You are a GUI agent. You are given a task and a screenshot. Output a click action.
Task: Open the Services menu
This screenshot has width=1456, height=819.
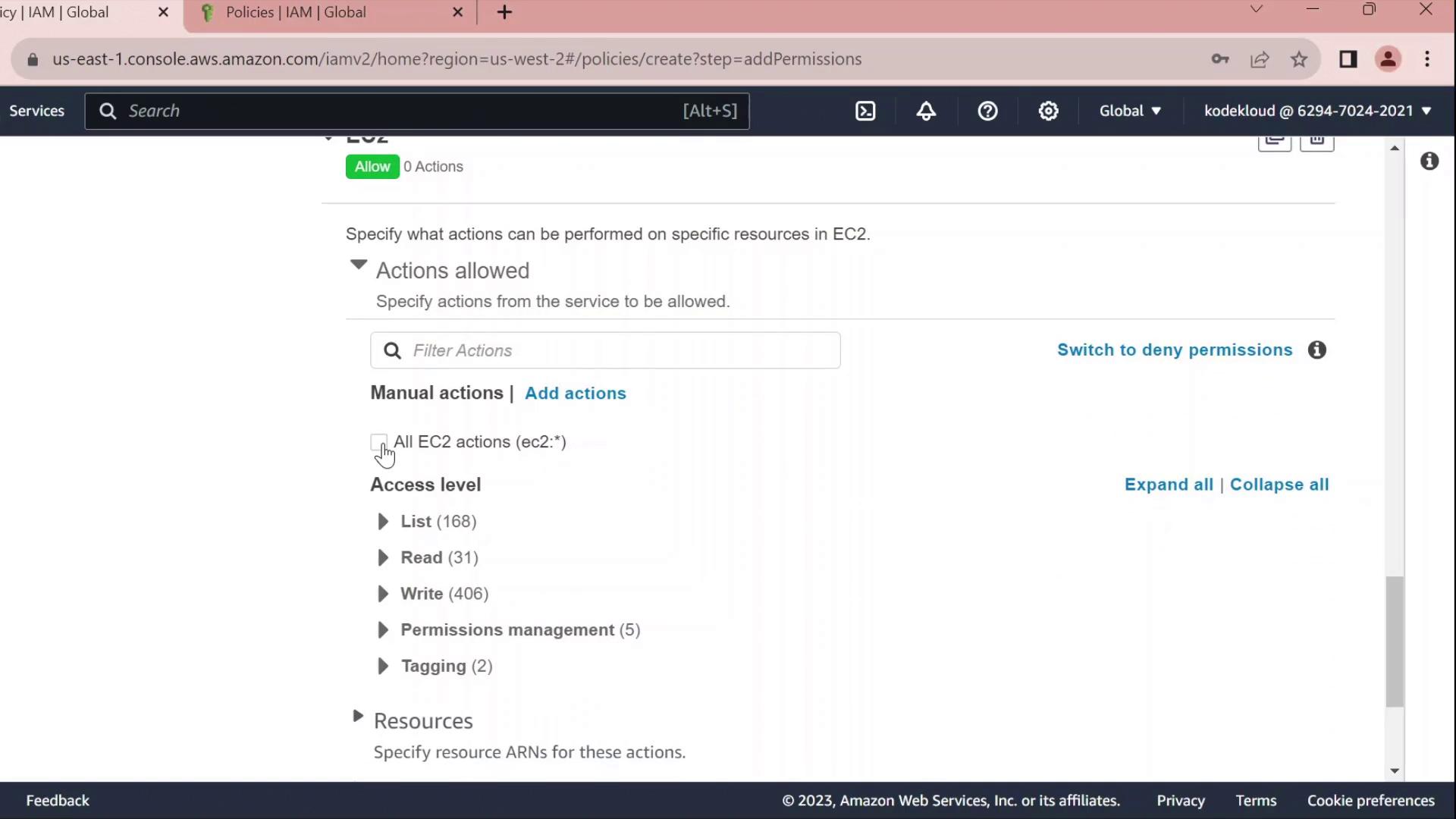coord(36,111)
